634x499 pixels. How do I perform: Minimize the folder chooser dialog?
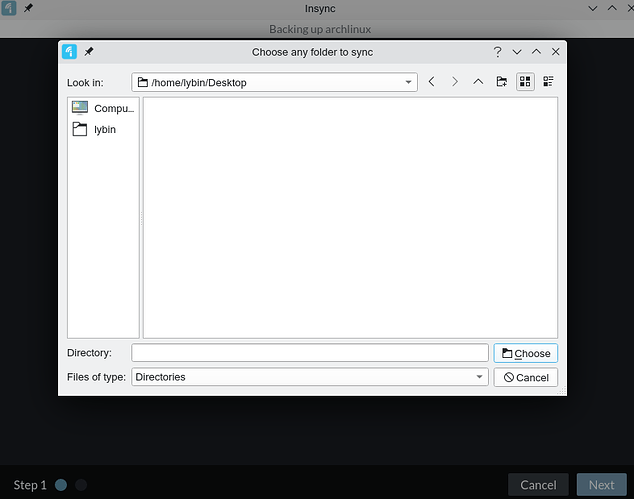pyautogui.click(x=517, y=52)
